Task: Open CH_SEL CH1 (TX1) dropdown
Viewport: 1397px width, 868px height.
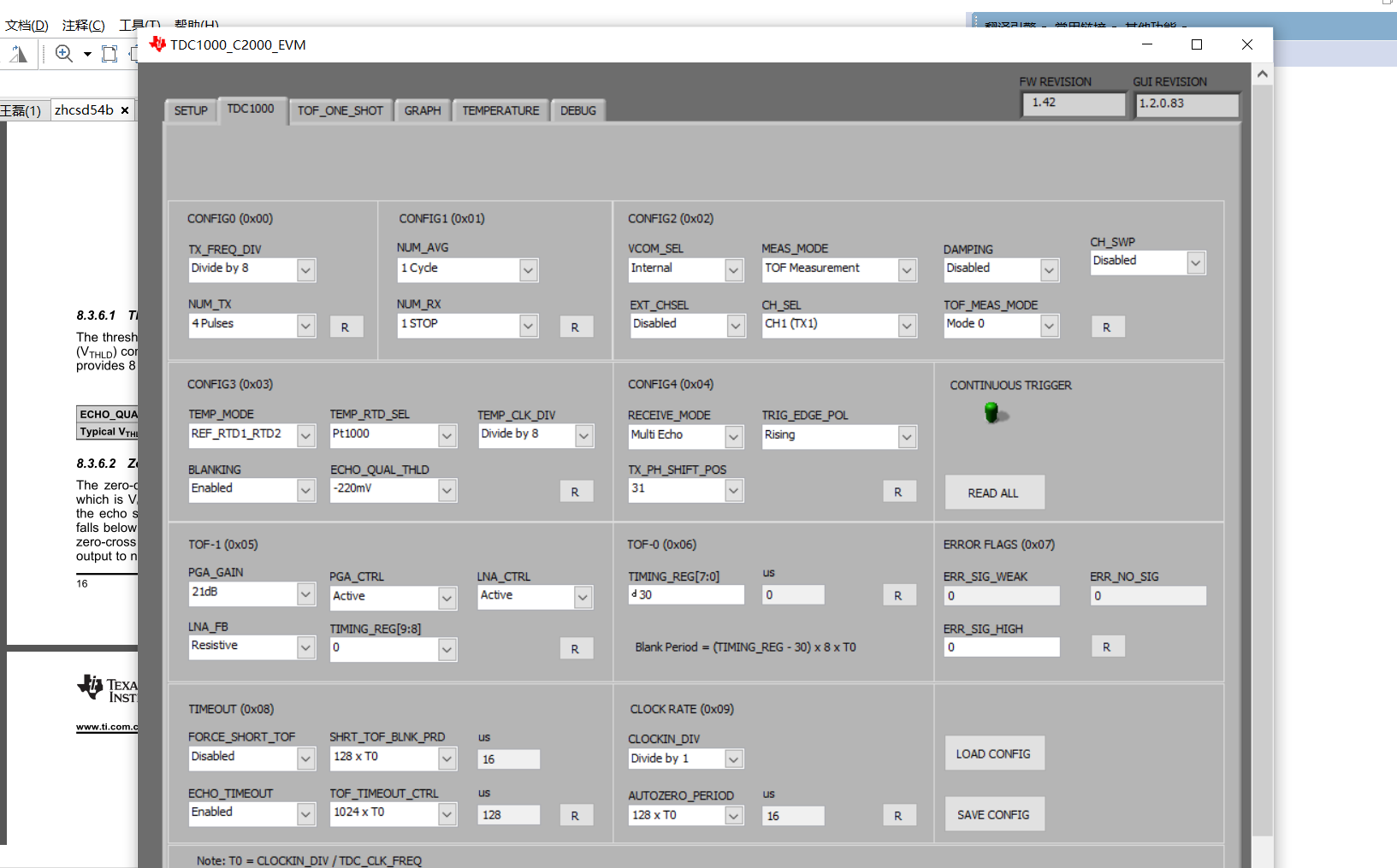Action: [x=908, y=326]
